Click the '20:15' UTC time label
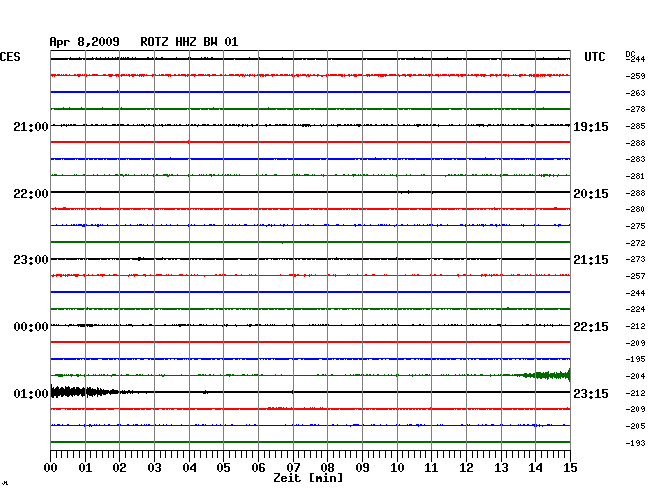 pyautogui.click(x=591, y=194)
